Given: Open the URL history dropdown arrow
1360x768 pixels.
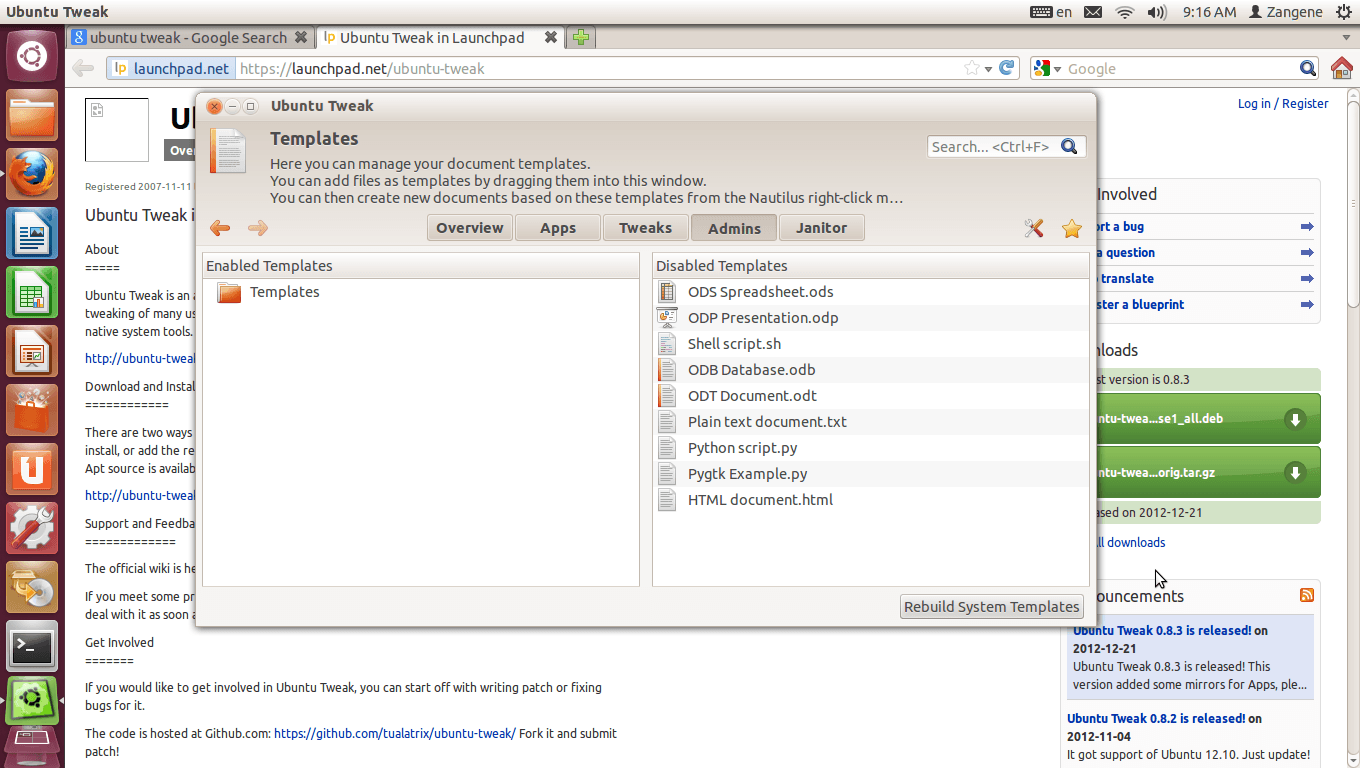Looking at the screenshot, I should click(988, 69).
